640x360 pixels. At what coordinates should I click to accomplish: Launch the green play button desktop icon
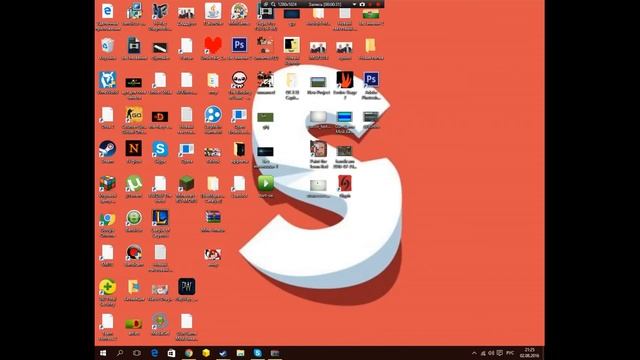pos(265,184)
